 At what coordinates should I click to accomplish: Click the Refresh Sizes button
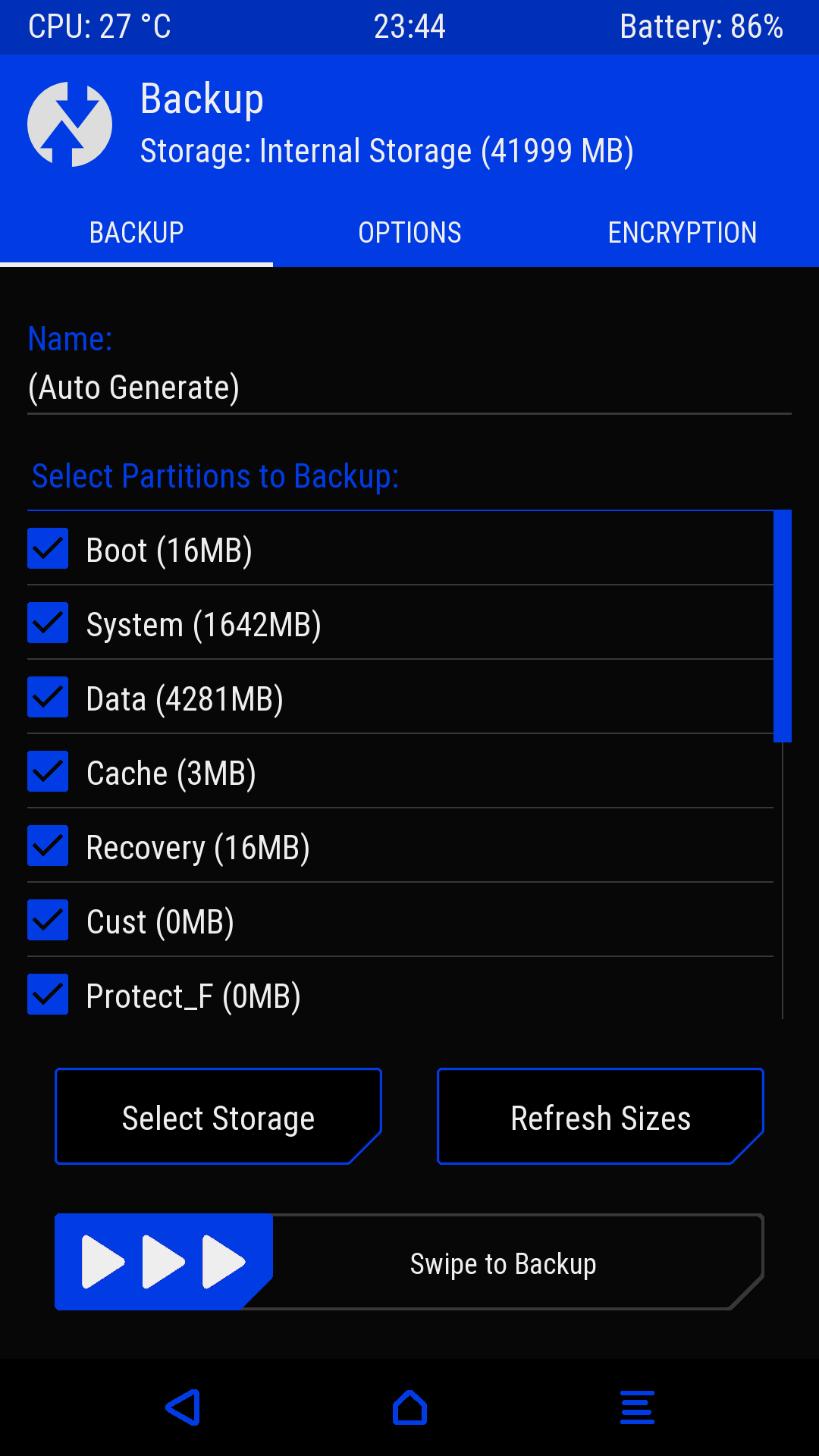point(601,1116)
